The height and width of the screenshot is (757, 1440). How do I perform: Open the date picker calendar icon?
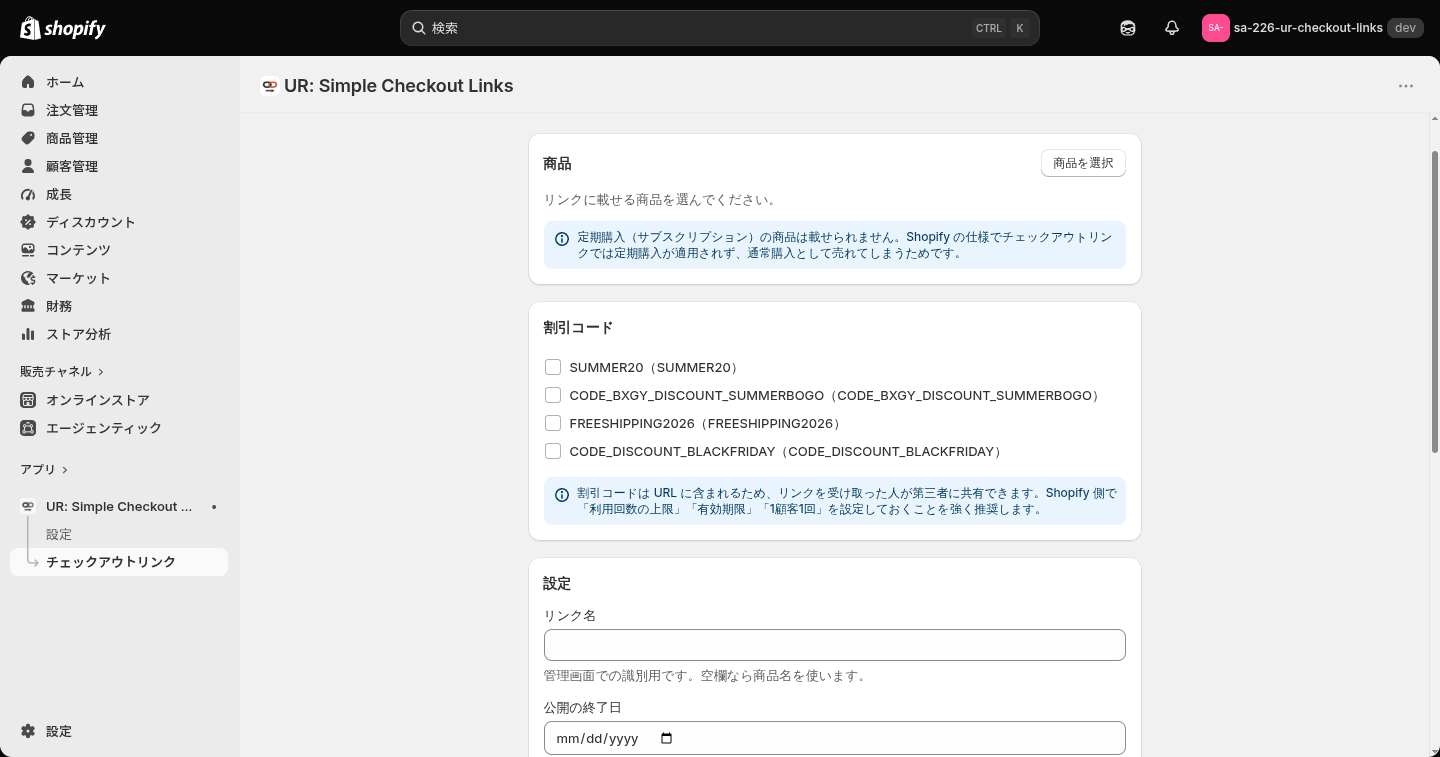pos(667,739)
